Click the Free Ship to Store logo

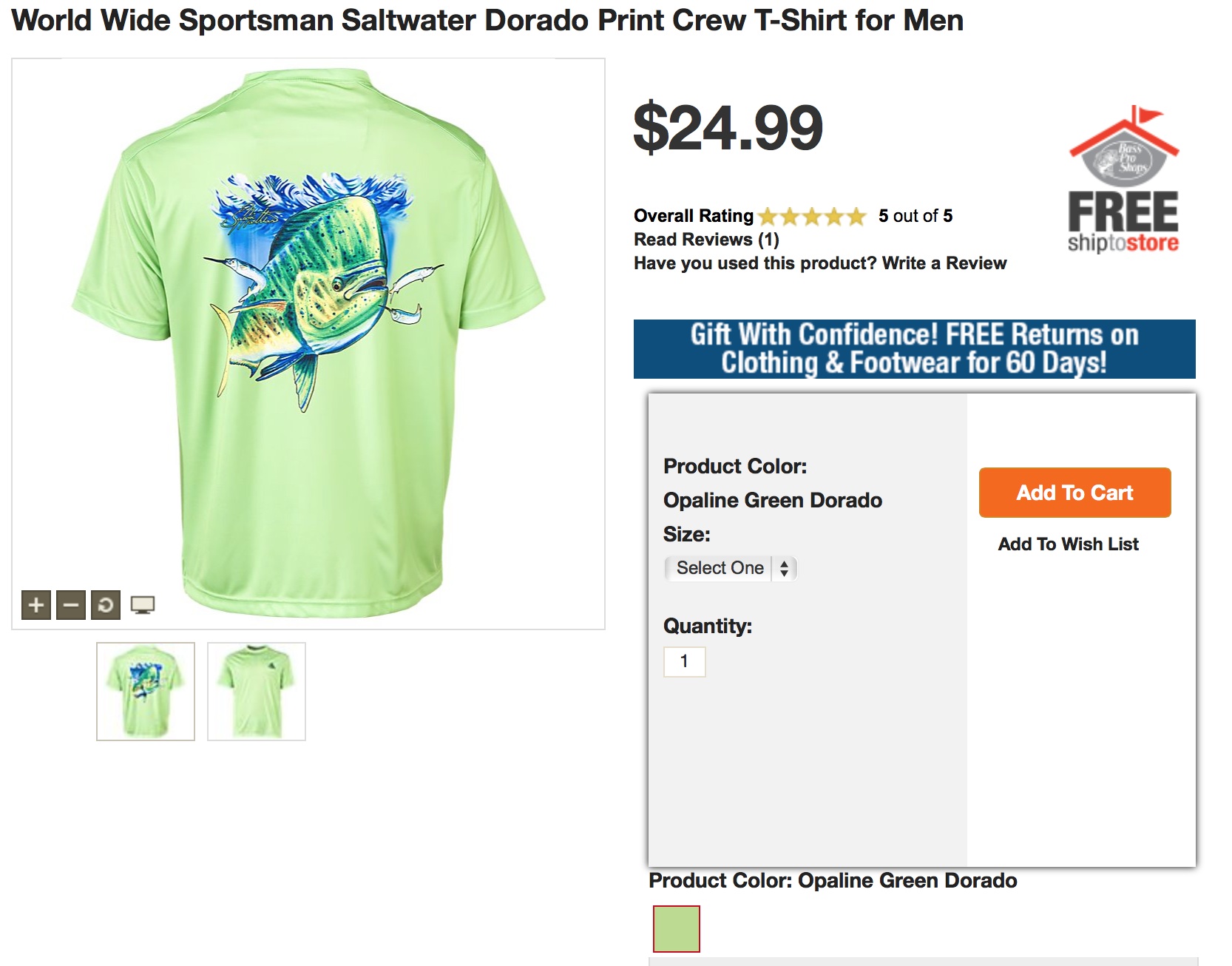pyautogui.click(x=1123, y=181)
